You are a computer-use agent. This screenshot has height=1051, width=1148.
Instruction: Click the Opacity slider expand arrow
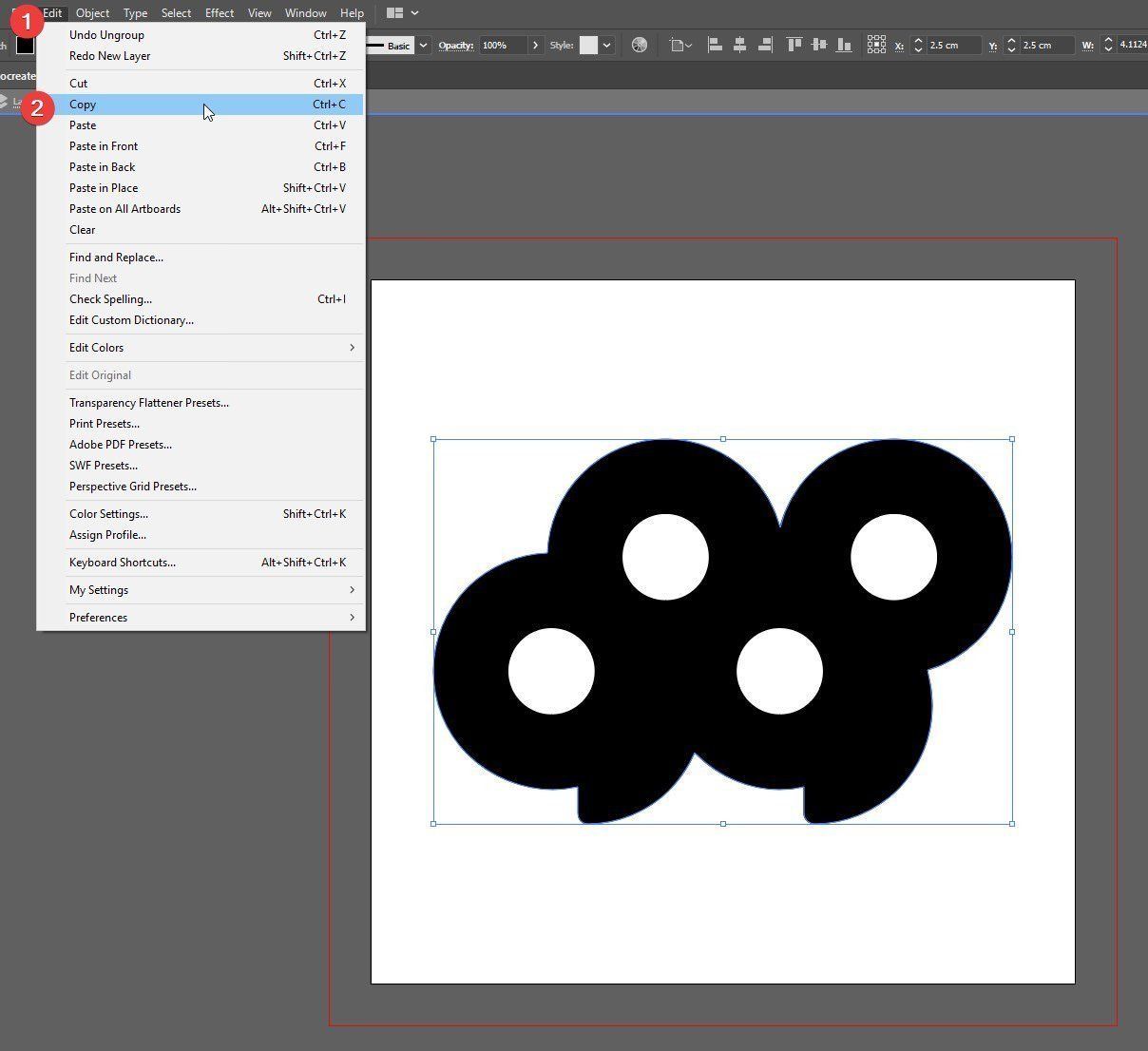point(535,45)
